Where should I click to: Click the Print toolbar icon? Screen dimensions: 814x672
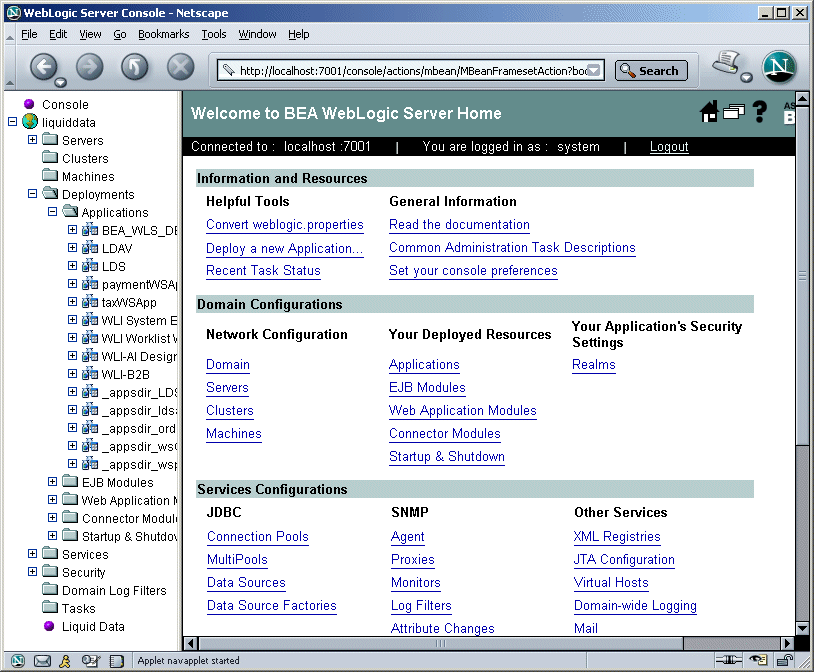pyautogui.click(x=727, y=63)
